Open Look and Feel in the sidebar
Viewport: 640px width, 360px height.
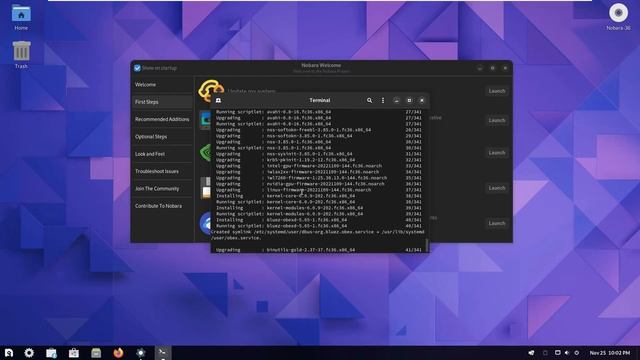pyautogui.click(x=162, y=154)
